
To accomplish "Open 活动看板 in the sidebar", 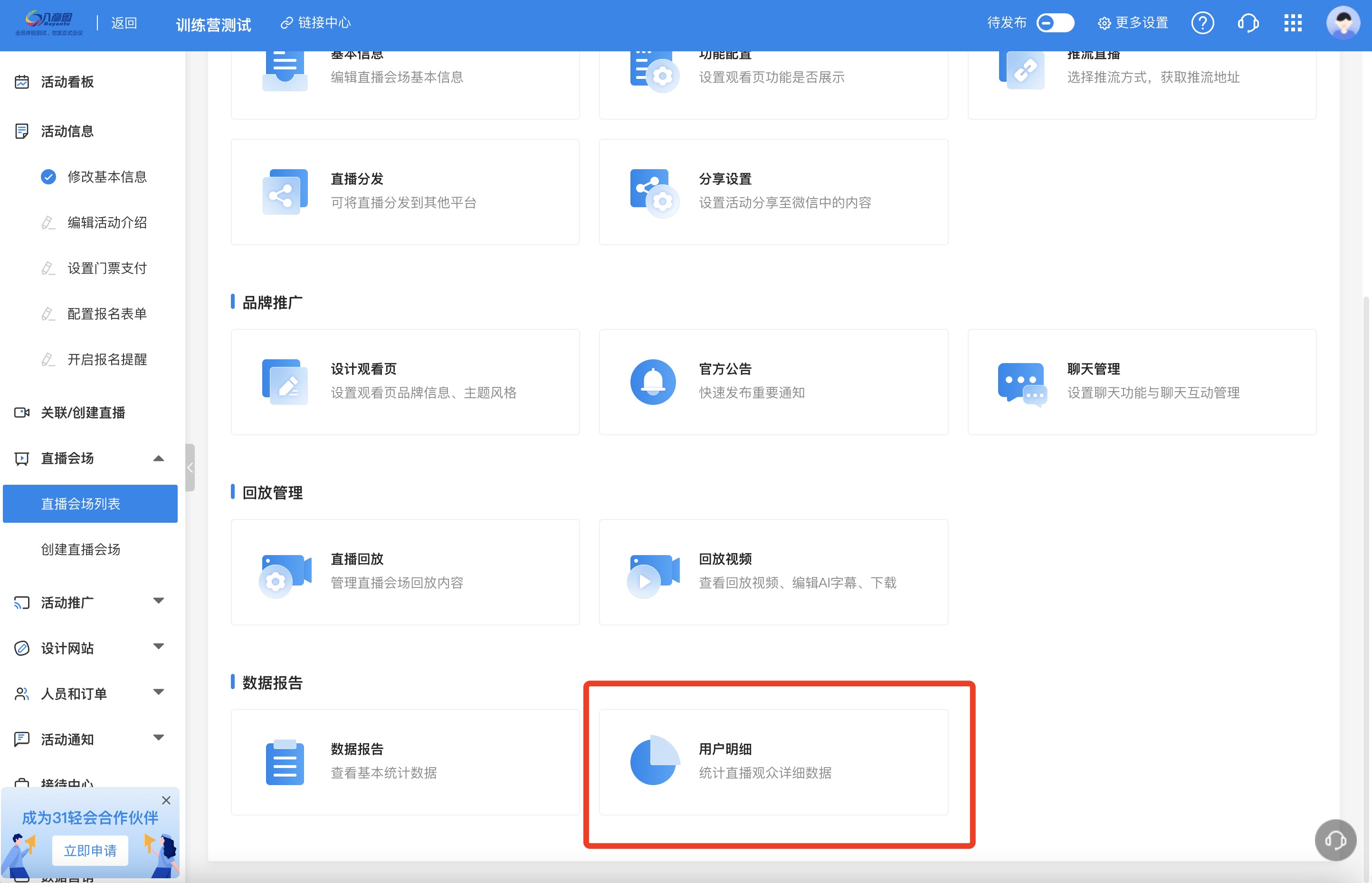I will [x=67, y=82].
